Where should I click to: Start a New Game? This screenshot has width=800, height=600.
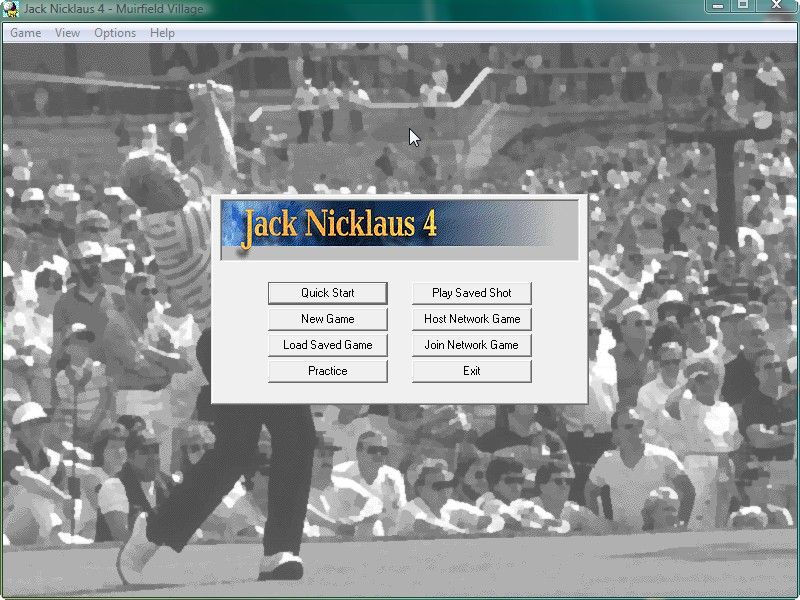pos(327,319)
